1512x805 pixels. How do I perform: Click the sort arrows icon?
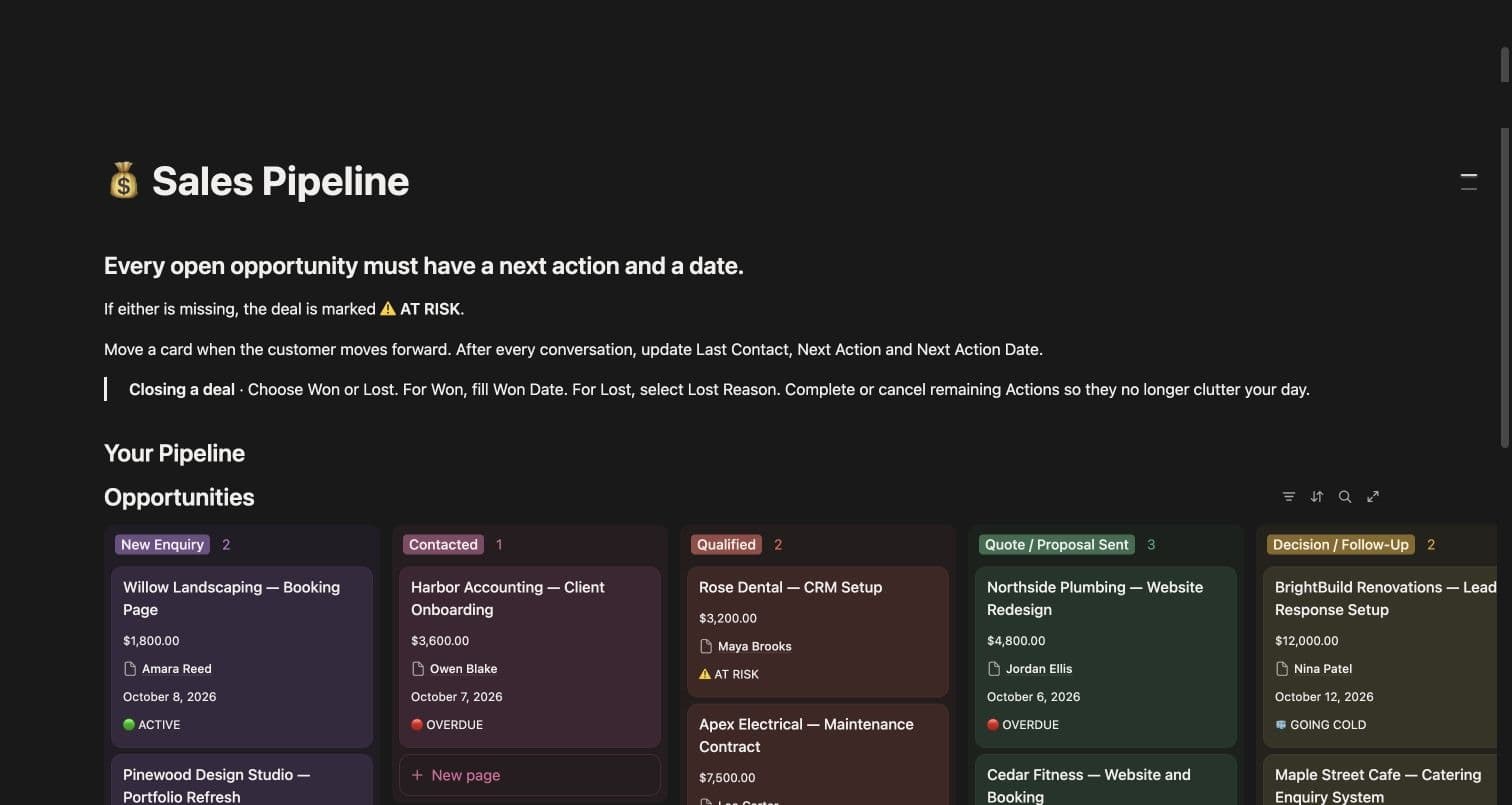[x=1317, y=497]
